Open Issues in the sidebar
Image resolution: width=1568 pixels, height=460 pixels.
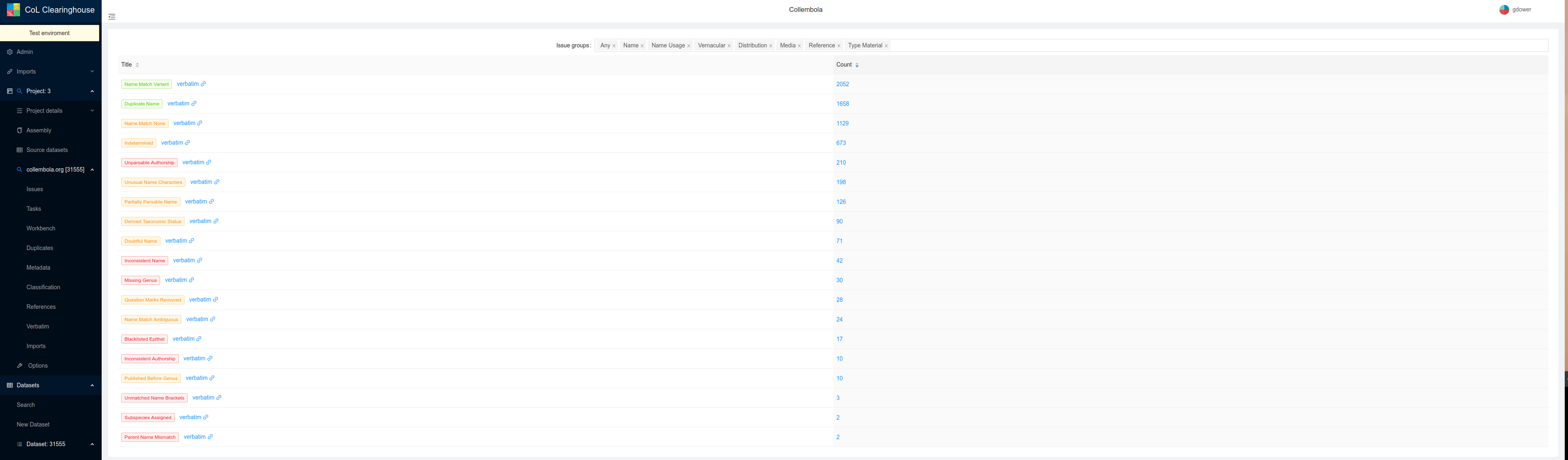click(x=35, y=189)
